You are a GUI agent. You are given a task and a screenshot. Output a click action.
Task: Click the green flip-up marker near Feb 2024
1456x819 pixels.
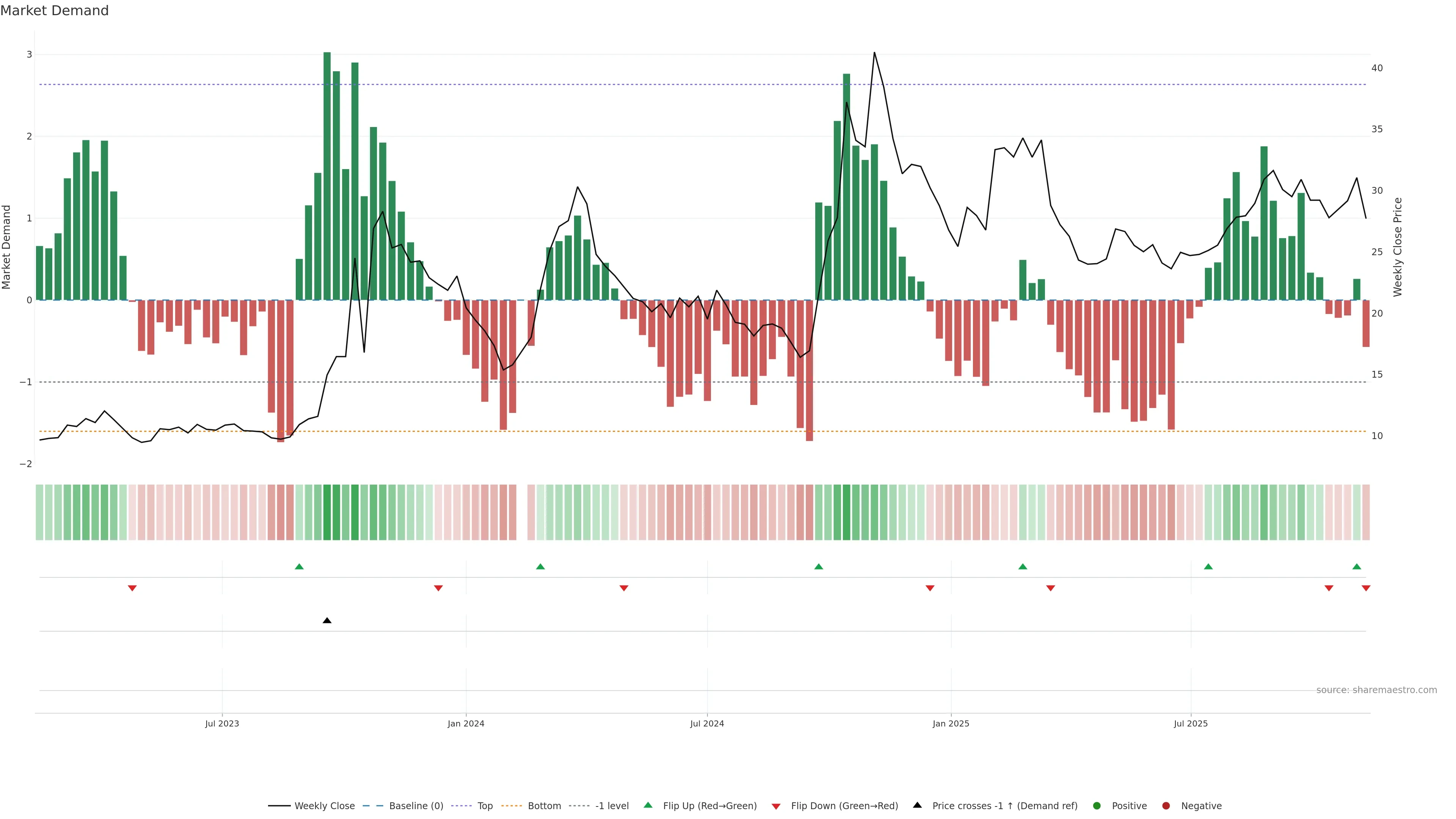tap(540, 566)
